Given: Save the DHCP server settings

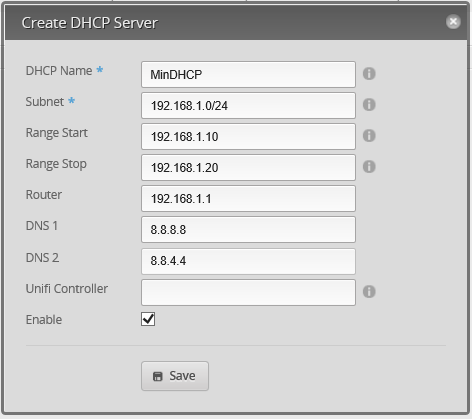Looking at the screenshot, I should (x=175, y=376).
